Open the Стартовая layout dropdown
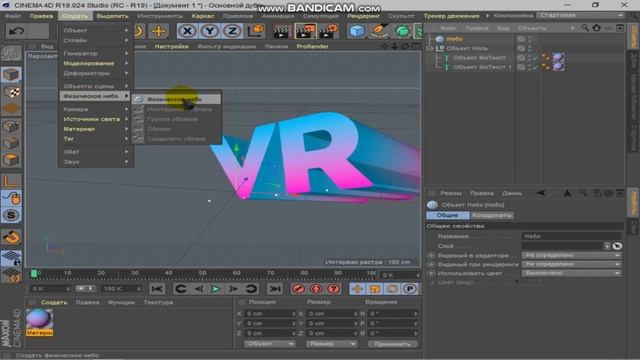Image resolution: width=640 pixels, height=360 pixels. pos(580,16)
